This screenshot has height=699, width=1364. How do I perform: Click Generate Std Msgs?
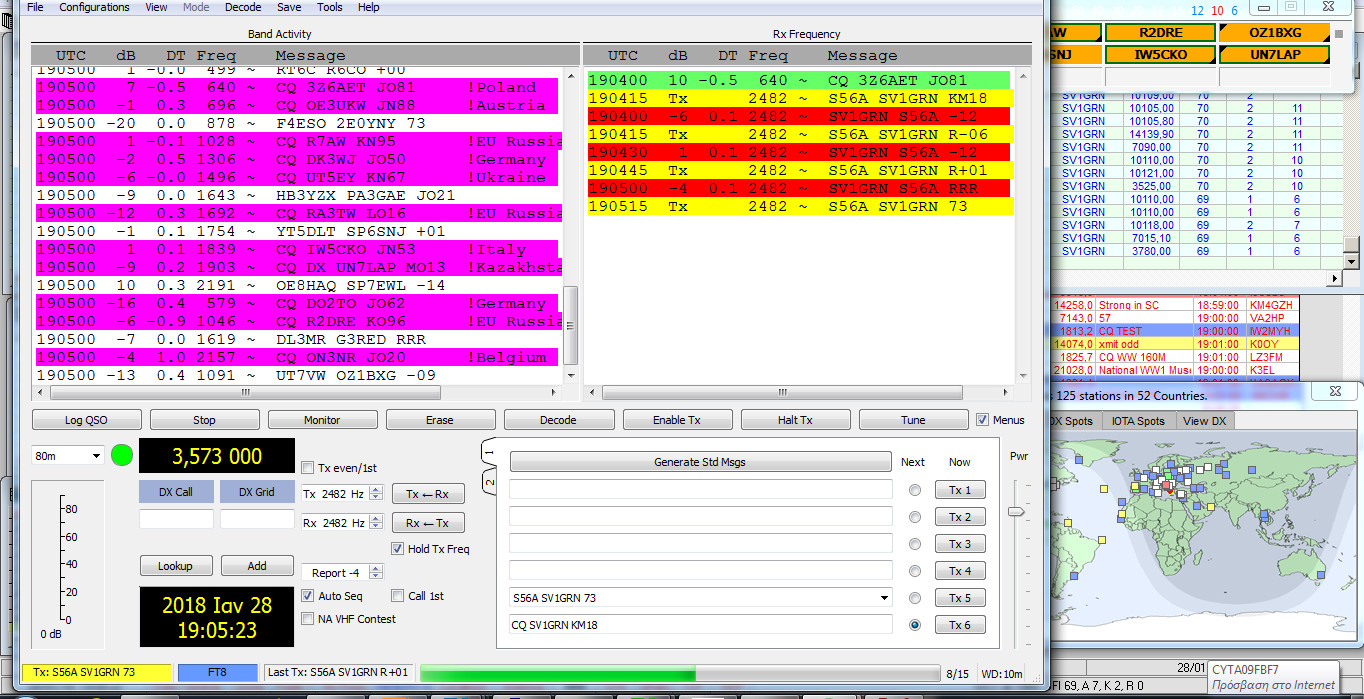[x=700, y=461]
